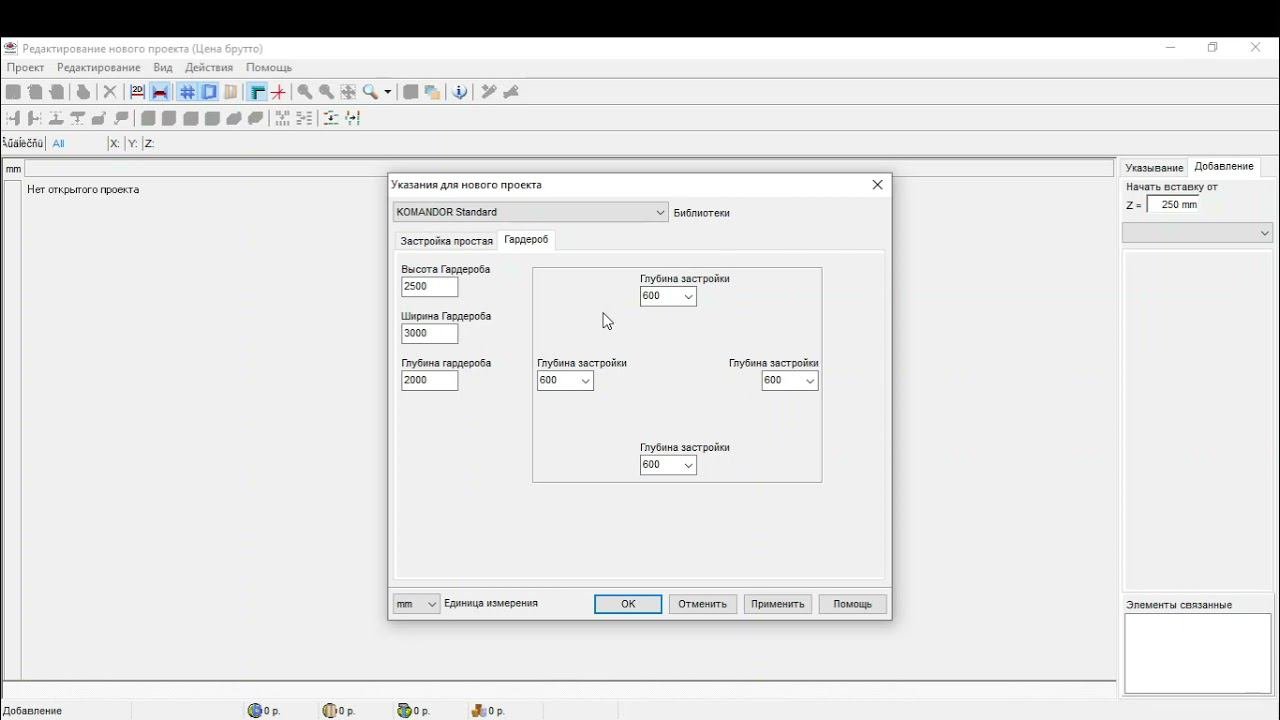This screenshot has height=720, width=1280.
Task: Click the magnifier zoom tool icon
Action: pos(370,92)
